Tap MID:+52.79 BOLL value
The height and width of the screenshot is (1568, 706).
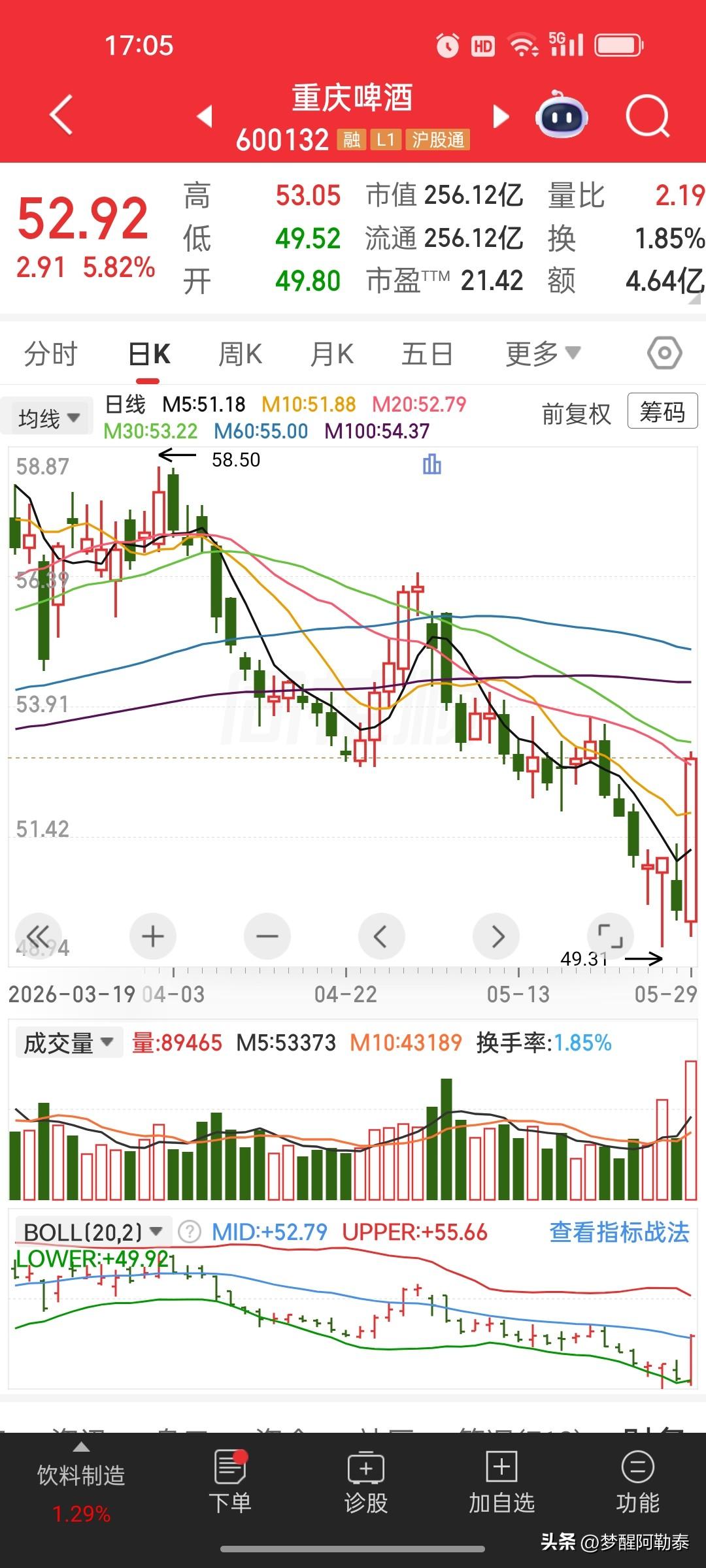pyautogui.click(x=269, y=1232)
